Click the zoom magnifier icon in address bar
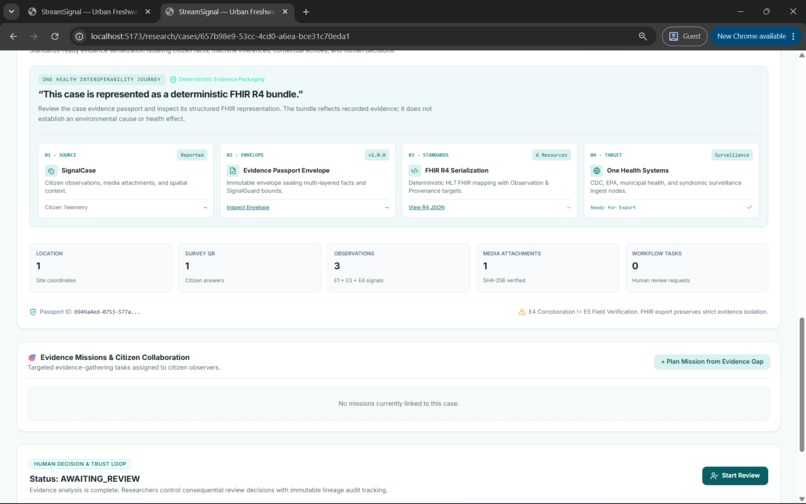This screenshot has height=504, width=806. 643,37
